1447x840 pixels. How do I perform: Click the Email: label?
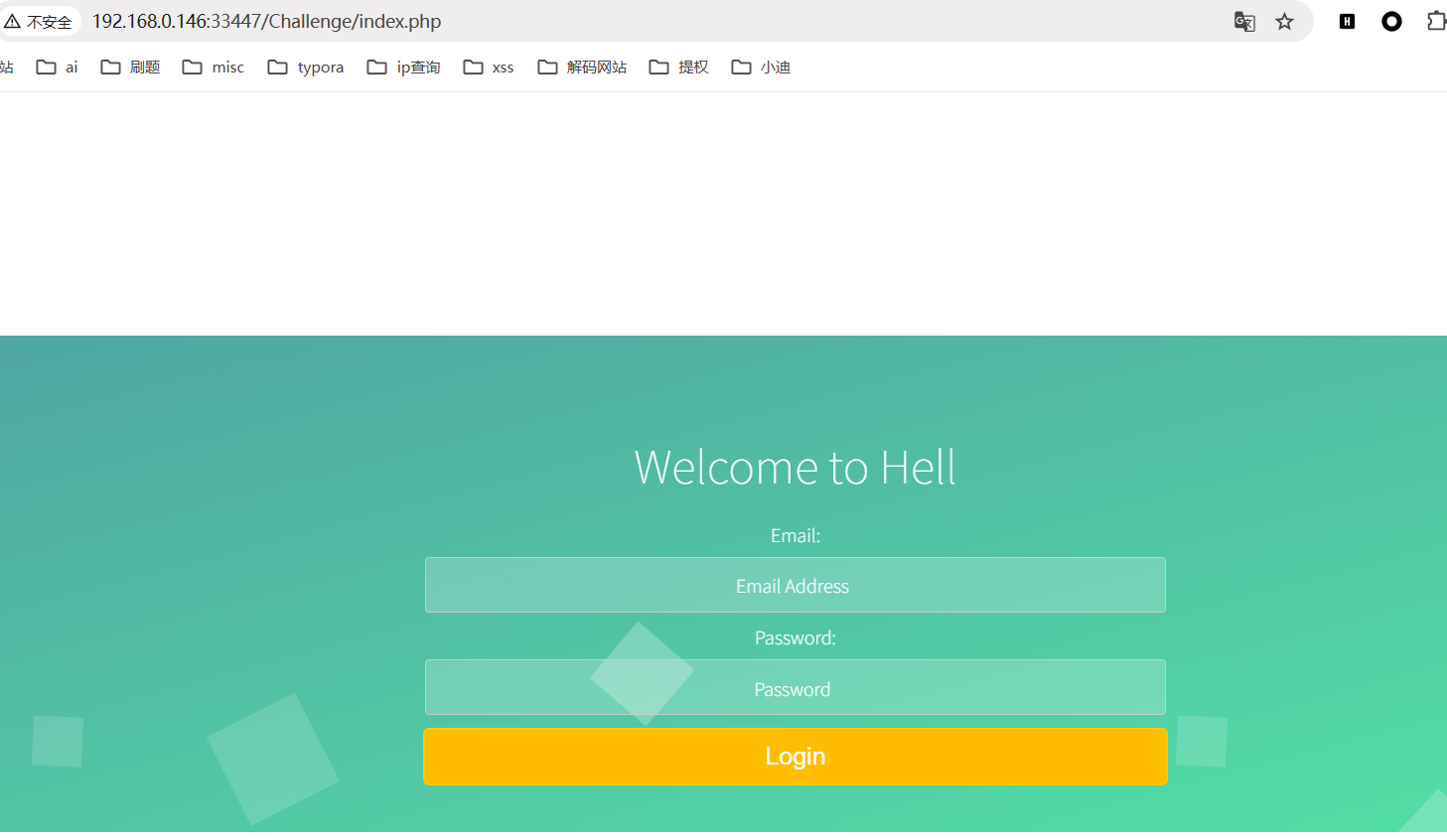pos(796,535)
